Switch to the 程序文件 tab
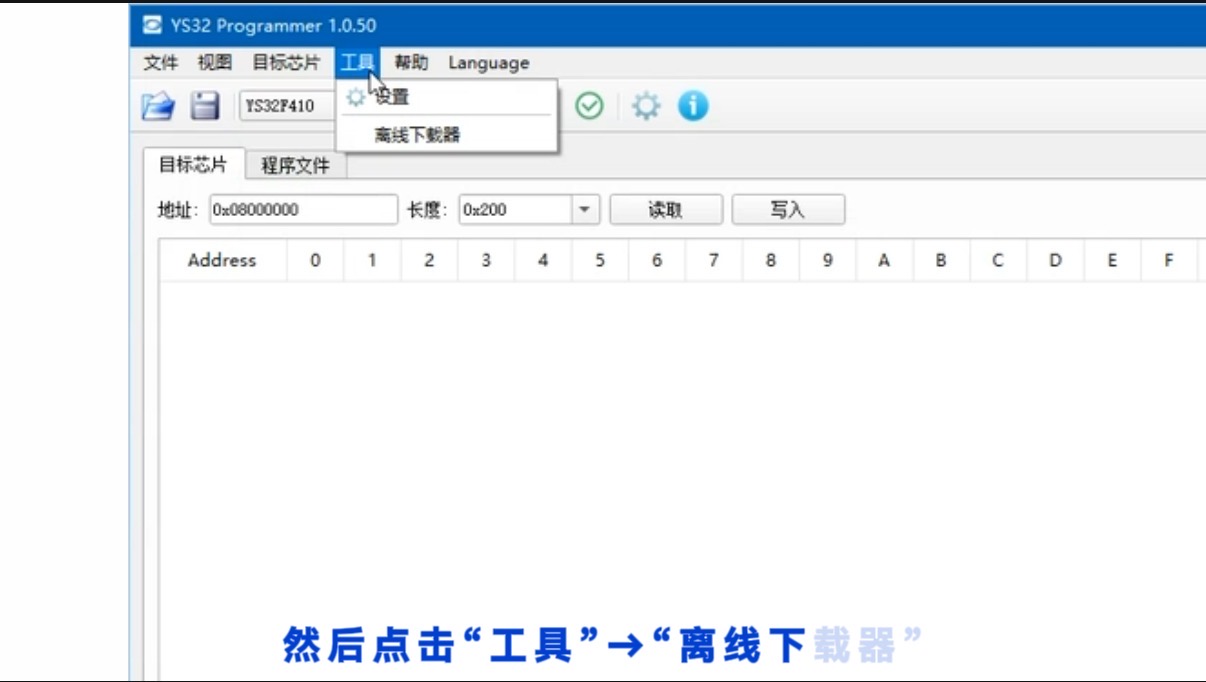 pos(295,166)
